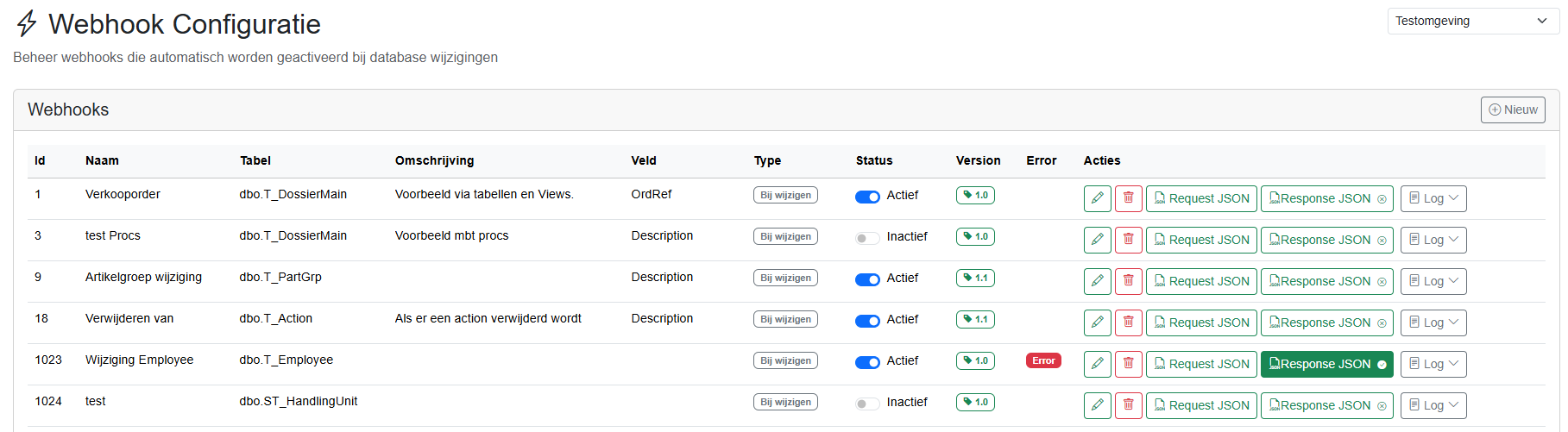Open the Log dropdown for Wijziging Employee
This screenshot has height=432, width=1568.
tap(1433, 364)
